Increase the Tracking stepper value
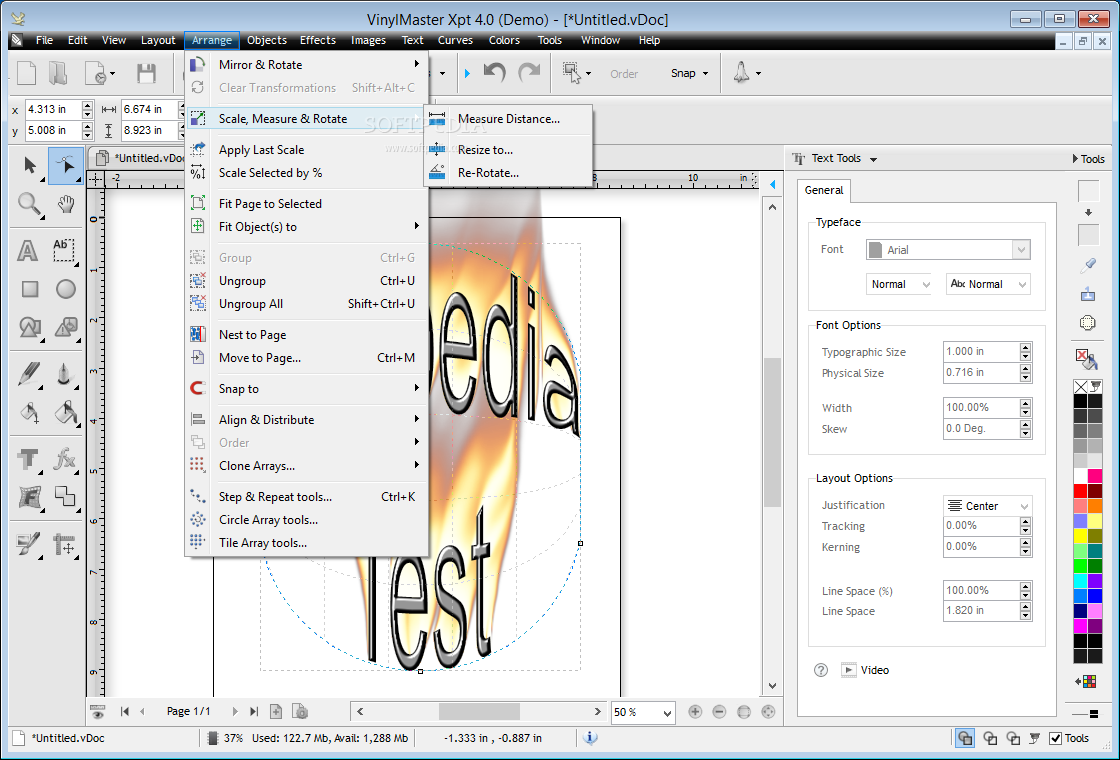Viewport: 1120px width, 760px height. (1026, 521)
